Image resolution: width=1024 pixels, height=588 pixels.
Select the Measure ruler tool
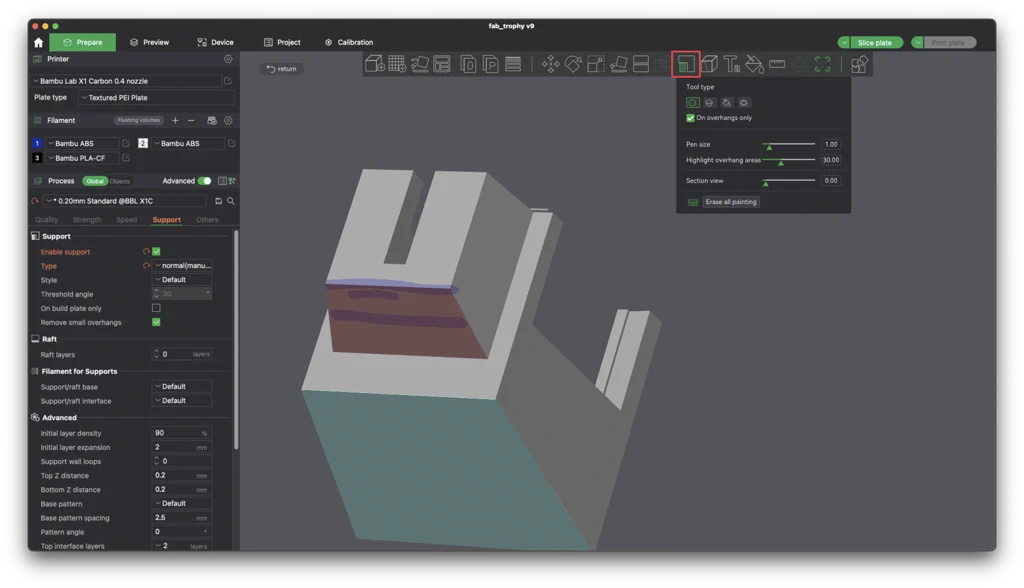click(777, 64)
